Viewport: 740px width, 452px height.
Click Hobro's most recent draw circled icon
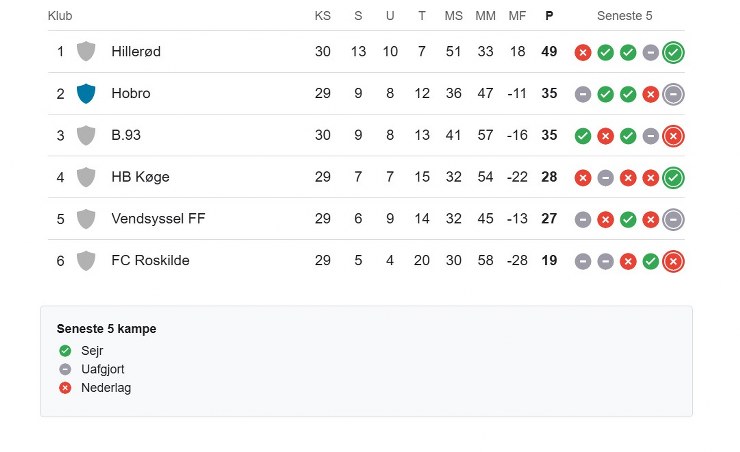pyautogui.click(x=673, y=94)
